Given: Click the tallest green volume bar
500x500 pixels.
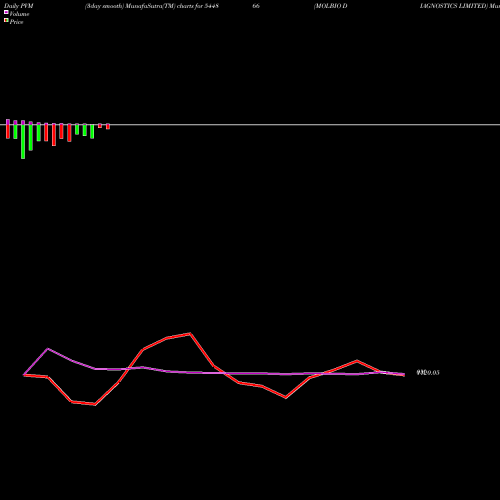Looking at the screenshot, I should [x=23, y=141].
